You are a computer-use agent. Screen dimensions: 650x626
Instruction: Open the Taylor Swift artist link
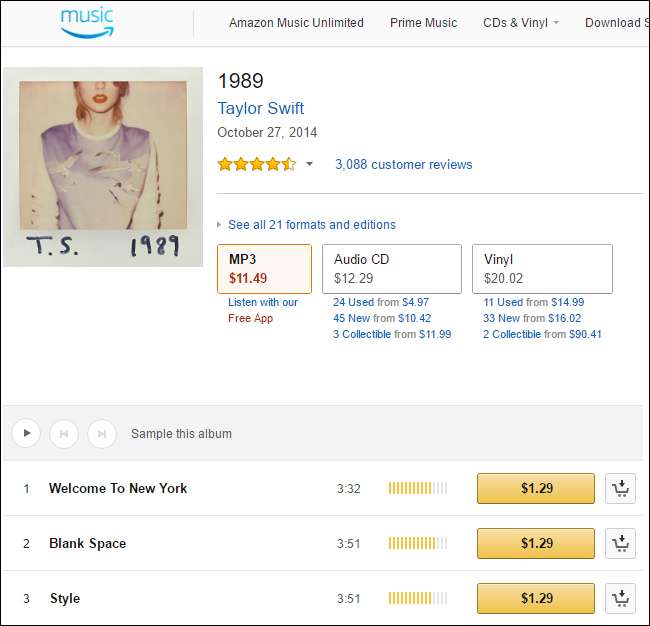point(260,108)
